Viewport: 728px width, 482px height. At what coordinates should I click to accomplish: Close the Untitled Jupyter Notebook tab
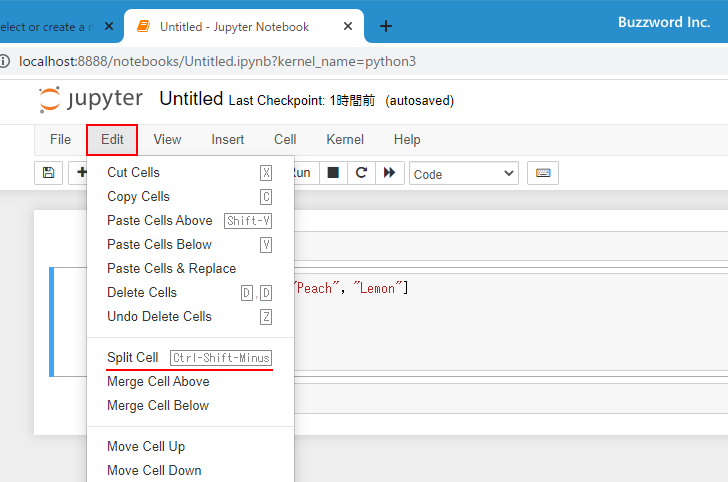coord(347,26)
